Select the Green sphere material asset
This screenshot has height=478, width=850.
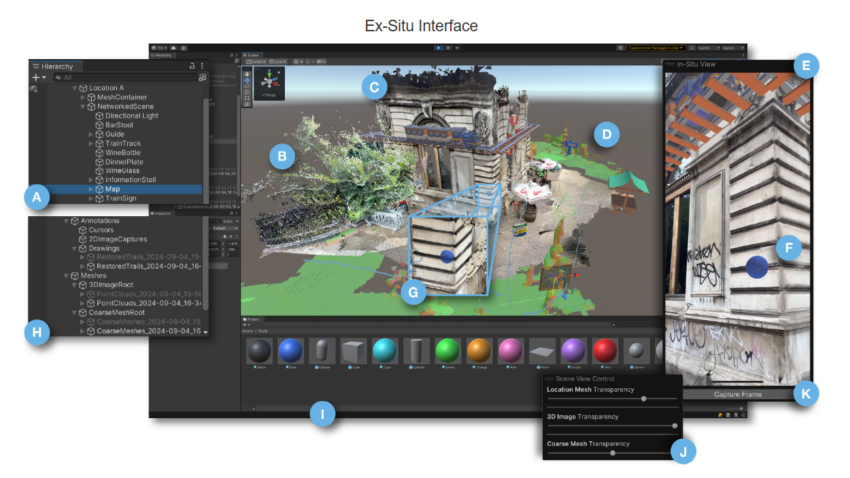click(x=448, y=352)
